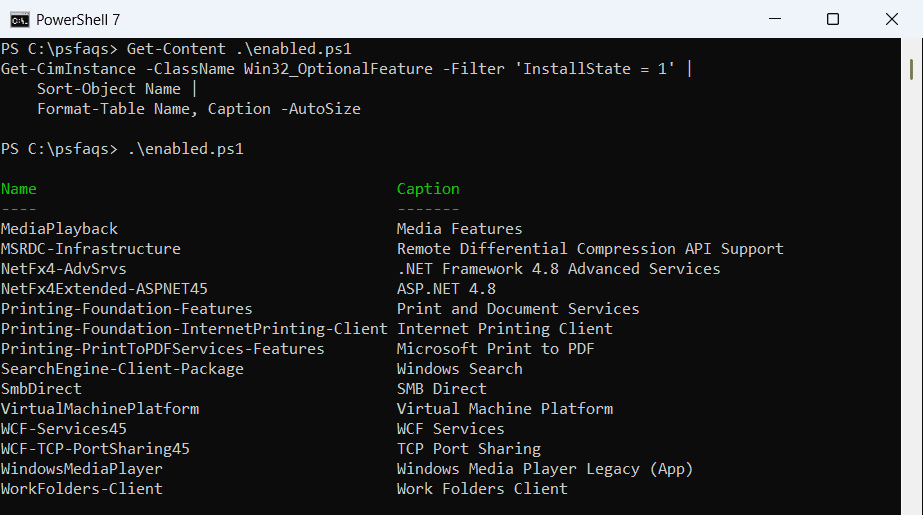Click the 'Get-Content .\enabled.ps1' command text
The image size is (923, 515).
pos(239,49)
